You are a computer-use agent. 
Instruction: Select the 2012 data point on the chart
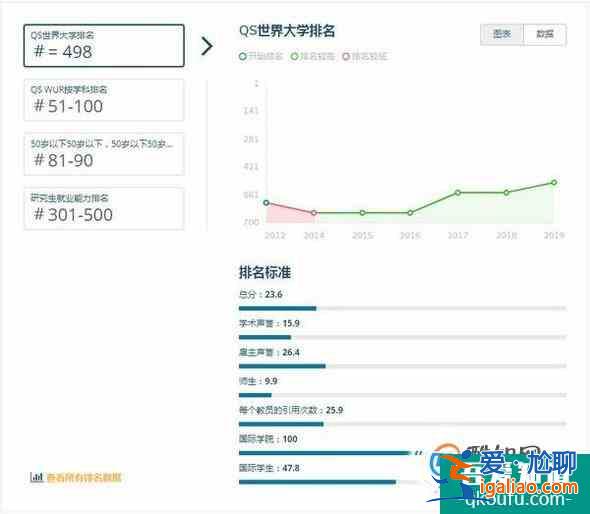click(266, 203)
